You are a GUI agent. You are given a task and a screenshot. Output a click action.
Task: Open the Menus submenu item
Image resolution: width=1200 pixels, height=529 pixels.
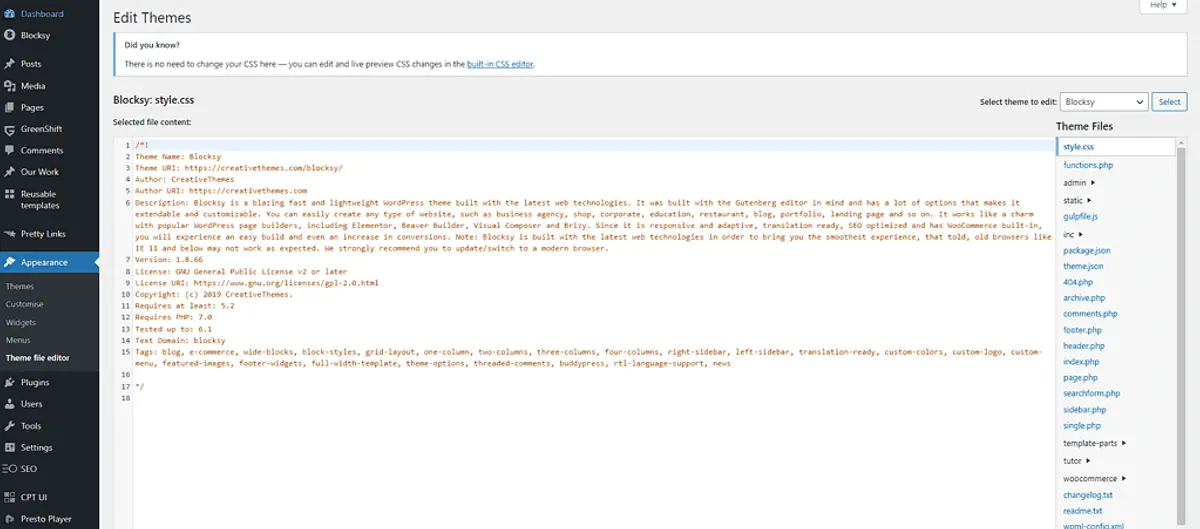[x=18, y=340]
